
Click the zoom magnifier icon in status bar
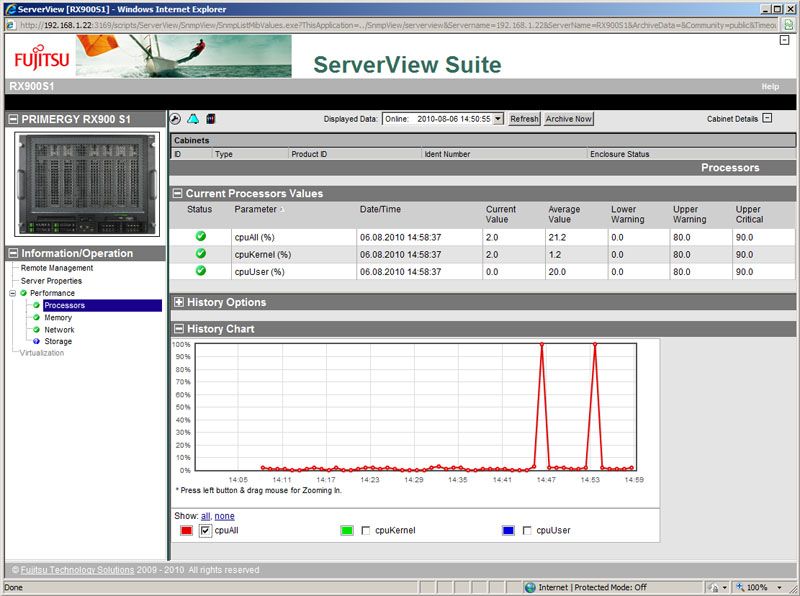739,587
